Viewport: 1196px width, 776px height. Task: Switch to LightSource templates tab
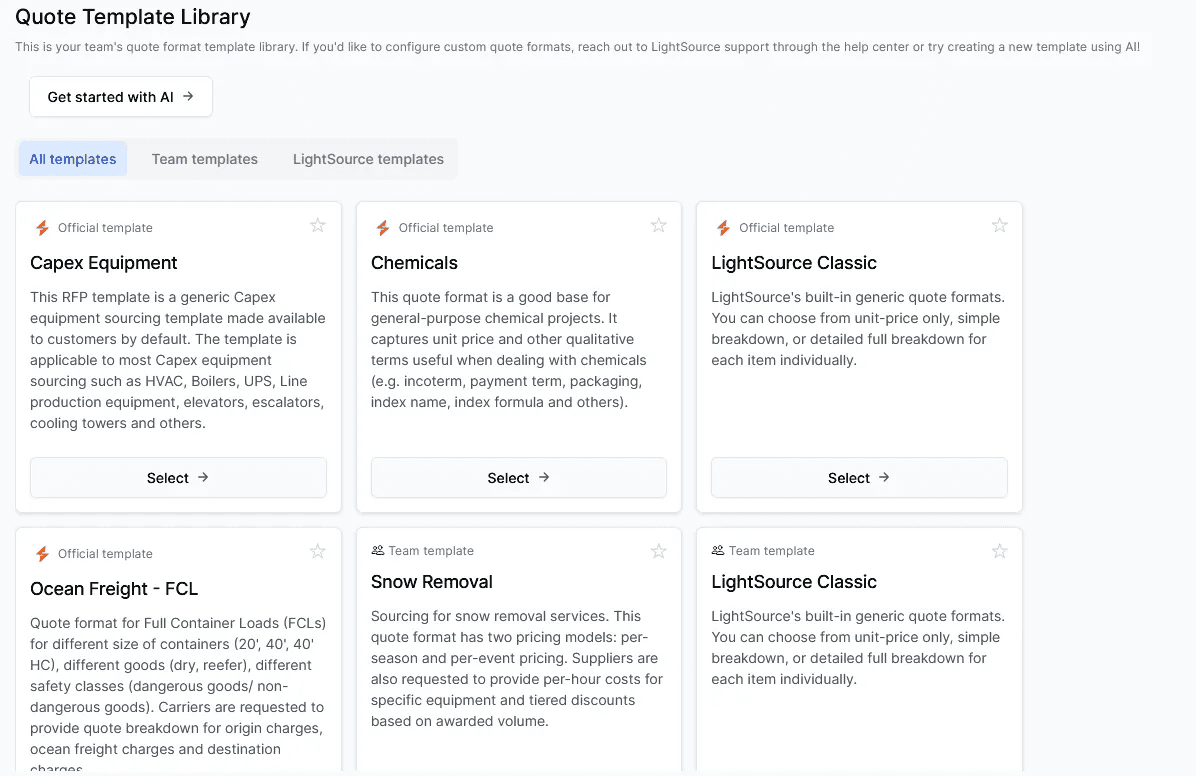pos(368,159)
